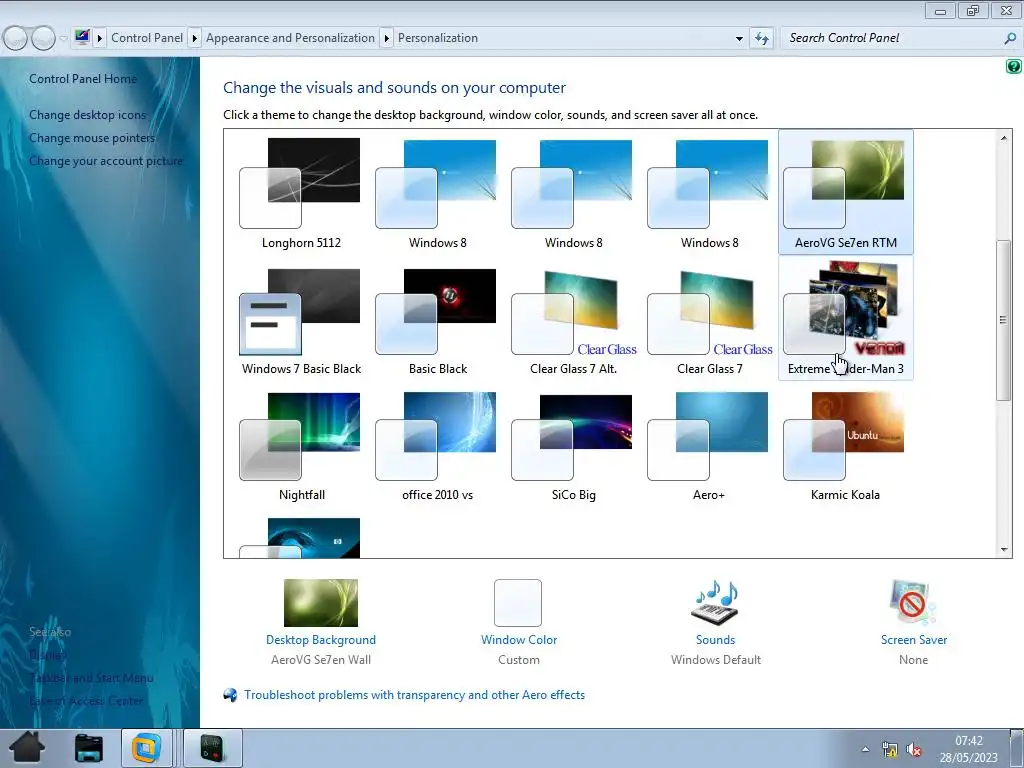Apply the Nightfall theme

pyautogui.click(x=301, y=445)
